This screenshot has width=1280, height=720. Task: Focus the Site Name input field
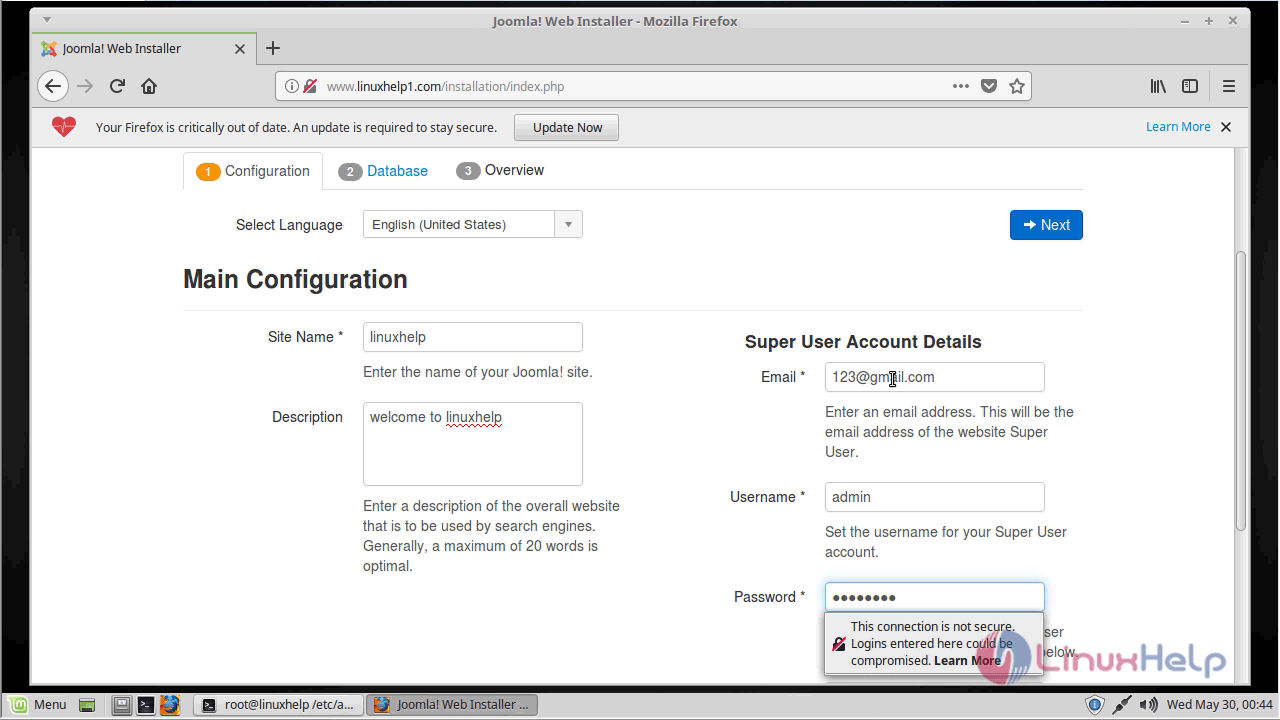(472, 337)
